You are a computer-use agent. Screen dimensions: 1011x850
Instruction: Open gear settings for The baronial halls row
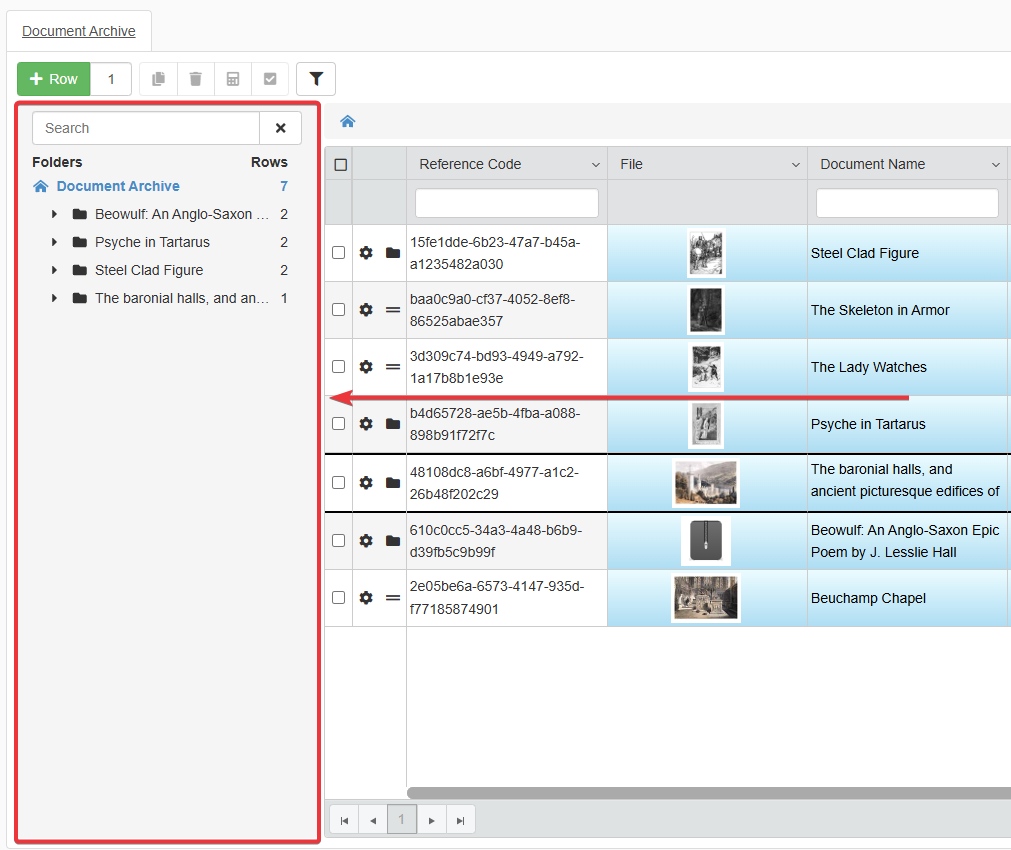pyautogui.click(x=366, y=482)
